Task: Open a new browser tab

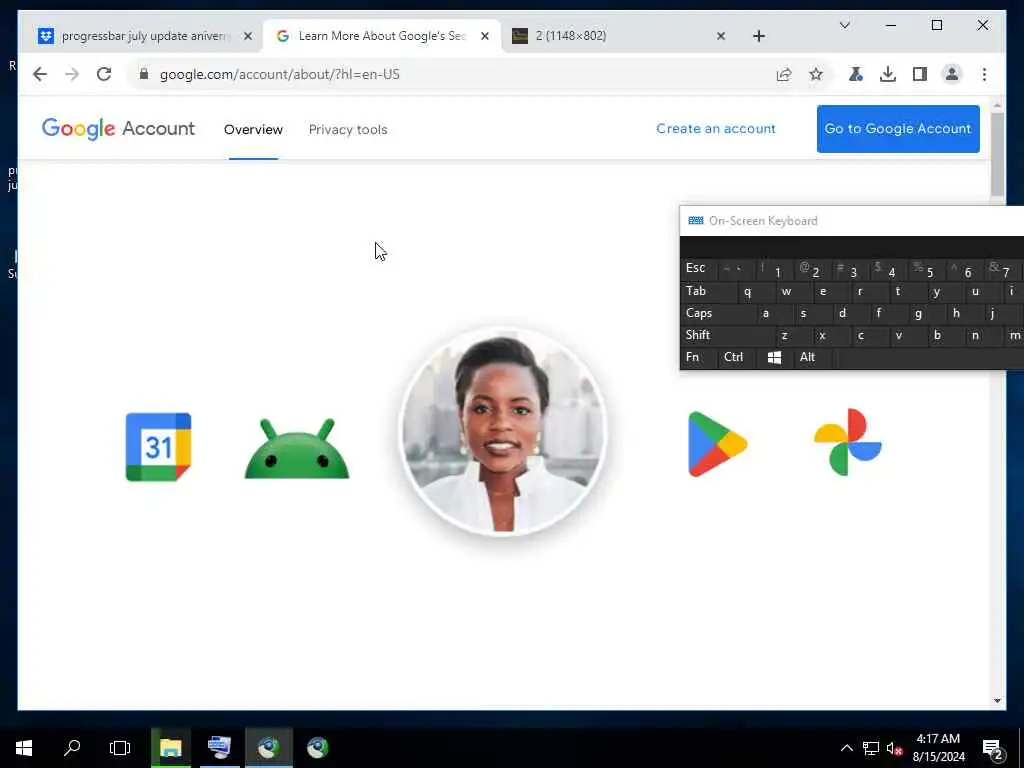Action: coord(759,36)
